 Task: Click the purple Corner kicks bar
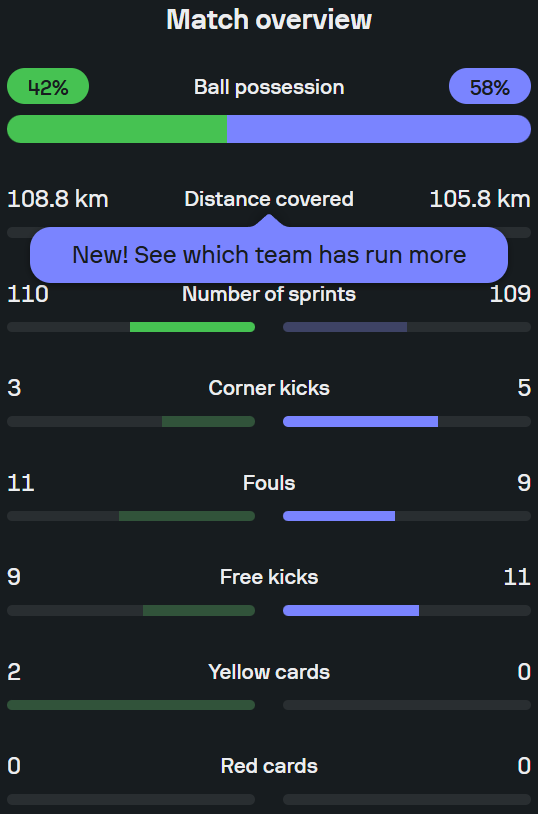(x=360, y=422)
